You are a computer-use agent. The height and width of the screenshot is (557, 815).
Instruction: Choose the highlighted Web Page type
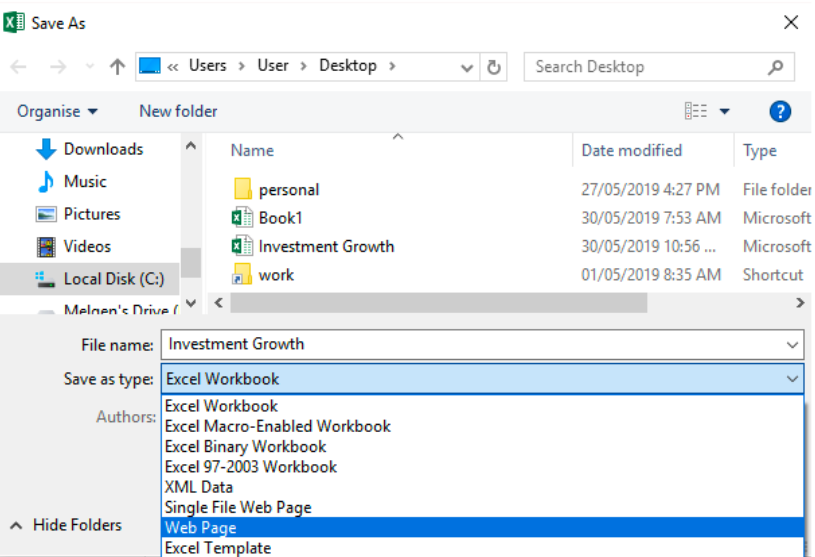(483, 527)
